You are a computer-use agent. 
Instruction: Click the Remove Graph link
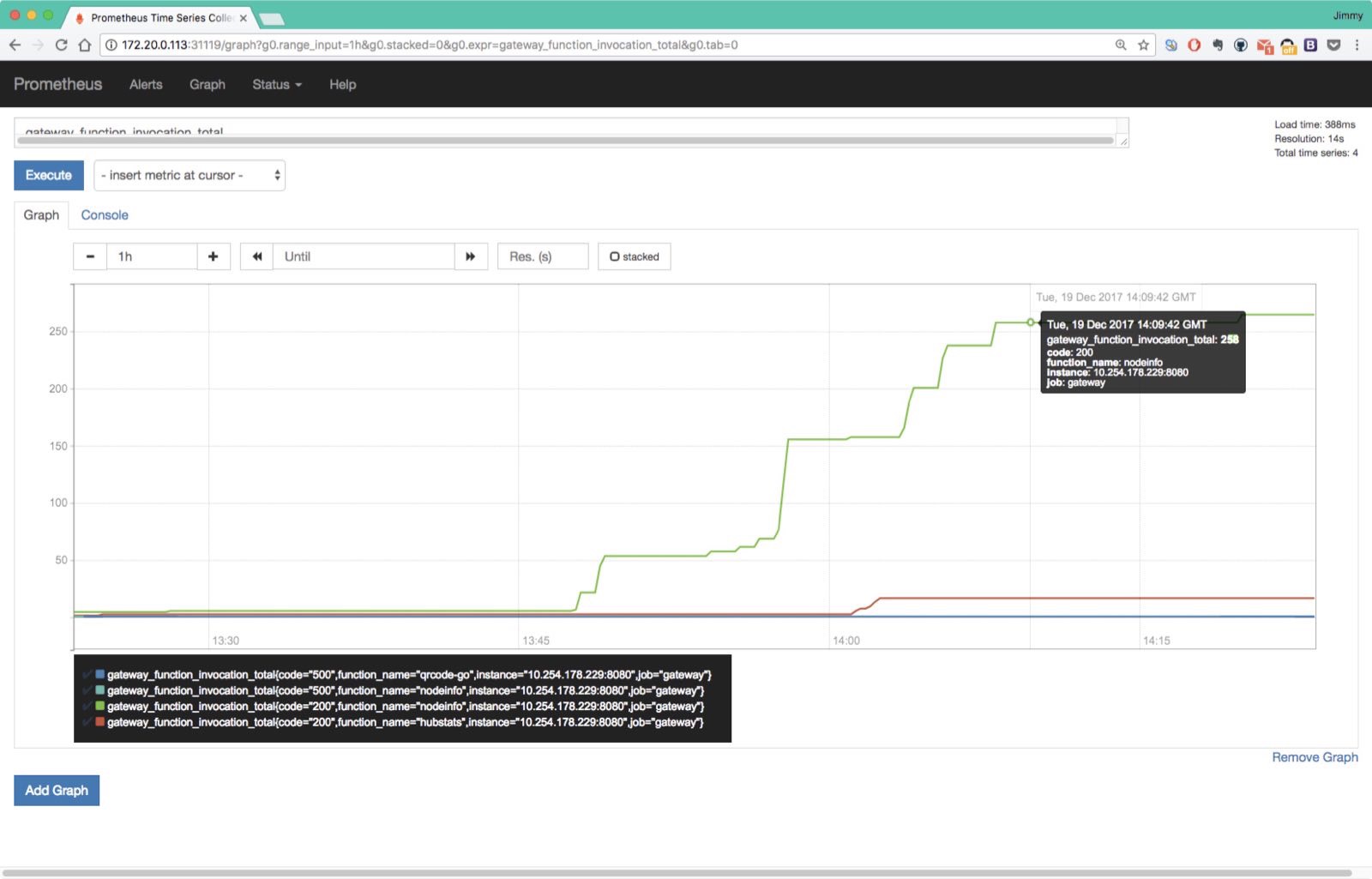(1314, 756)
